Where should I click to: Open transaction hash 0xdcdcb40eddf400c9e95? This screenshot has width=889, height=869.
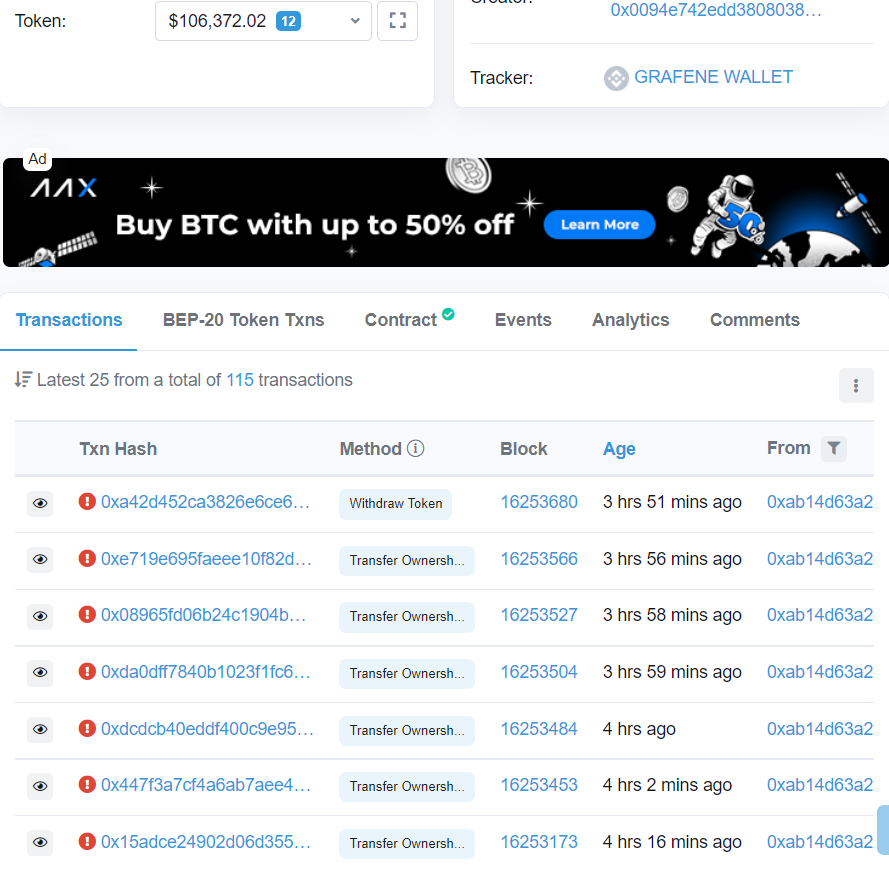pos(208,728)
